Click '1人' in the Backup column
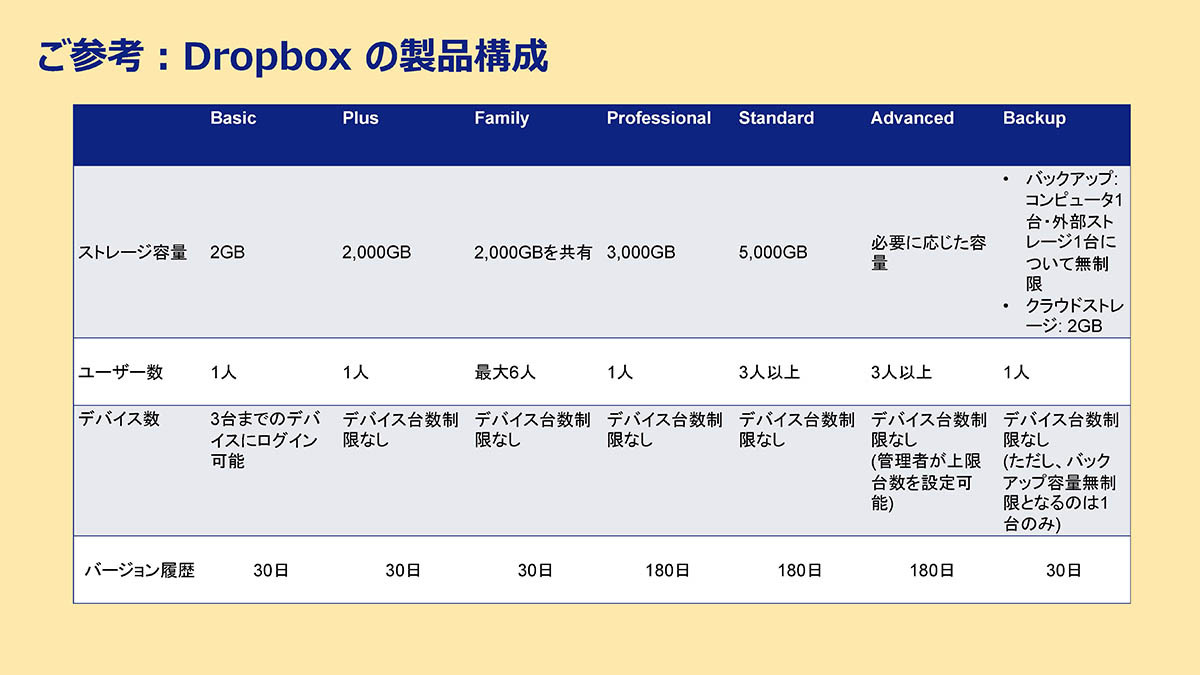 1016,372
